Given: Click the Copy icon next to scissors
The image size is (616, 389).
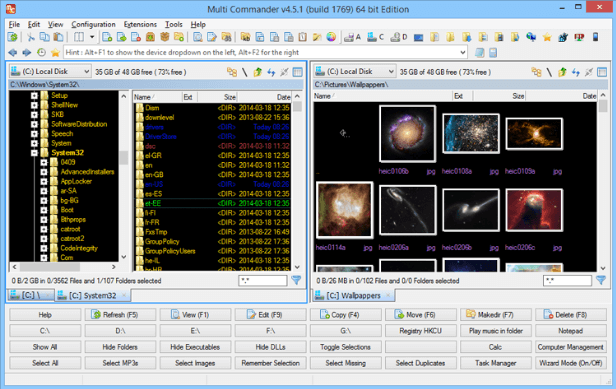Looking at the screenshot, I should point(44,37).
